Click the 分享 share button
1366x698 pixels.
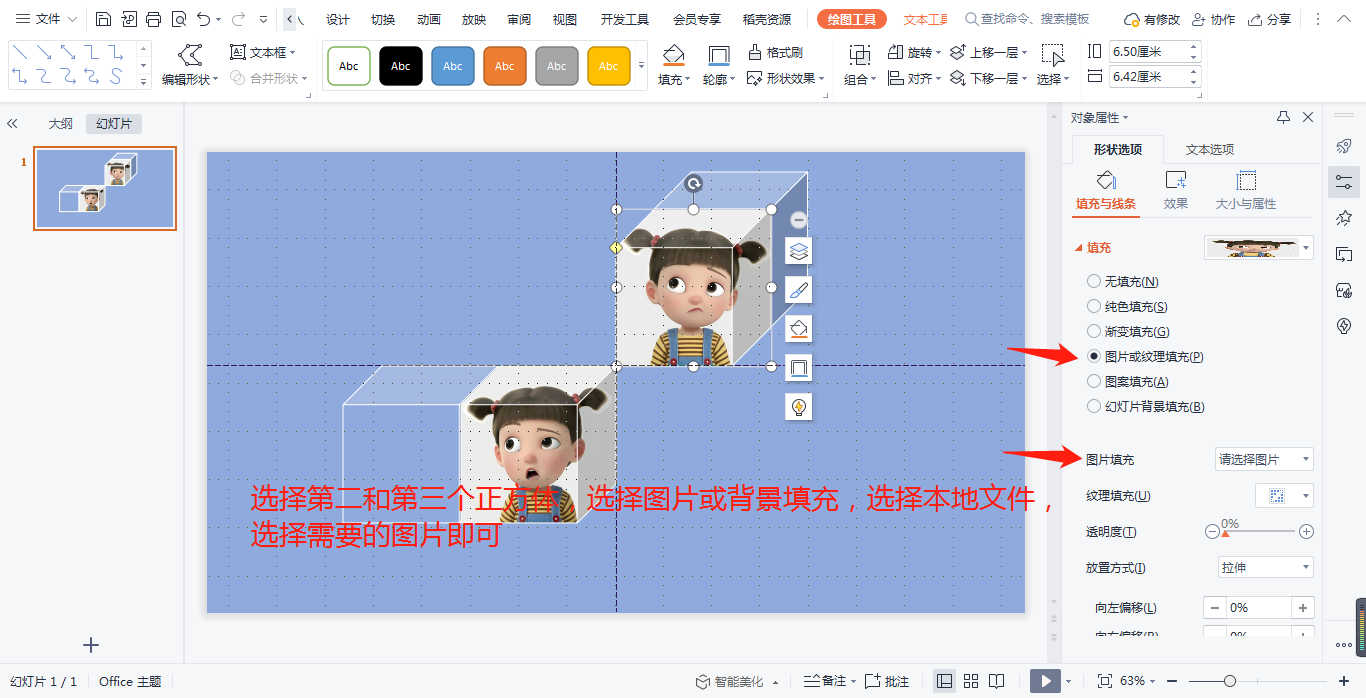click(x=1270, y=20)
